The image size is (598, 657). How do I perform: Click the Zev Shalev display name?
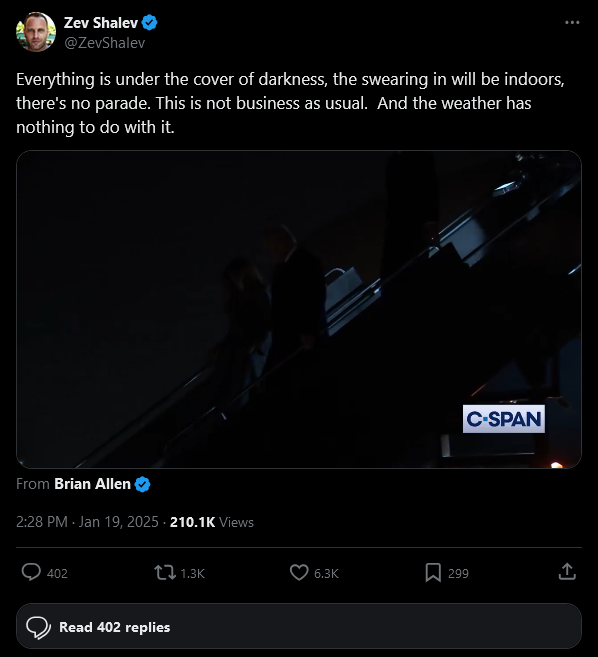[101, 23]
